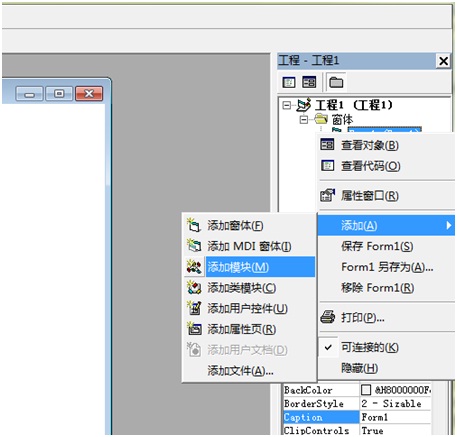Click the 添加窗体 (Add Form) icon
Image resolution: width=457 pixels, height=437 pixels.
pos(194,225)
